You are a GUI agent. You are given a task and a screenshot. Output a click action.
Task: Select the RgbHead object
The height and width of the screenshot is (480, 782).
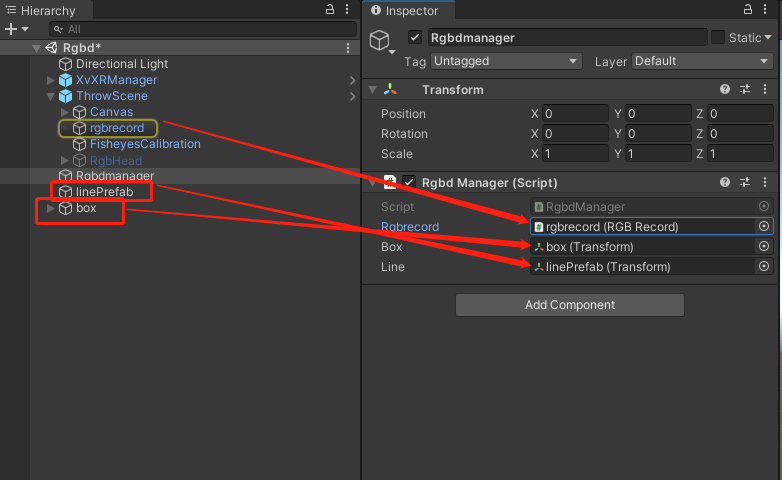tap(116, 161)
